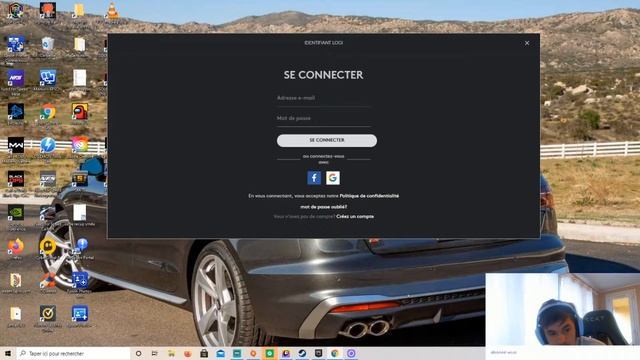Select the Modern Warfare MW desktop icon
The image size is (640, 360).
[x=16, y=145]
